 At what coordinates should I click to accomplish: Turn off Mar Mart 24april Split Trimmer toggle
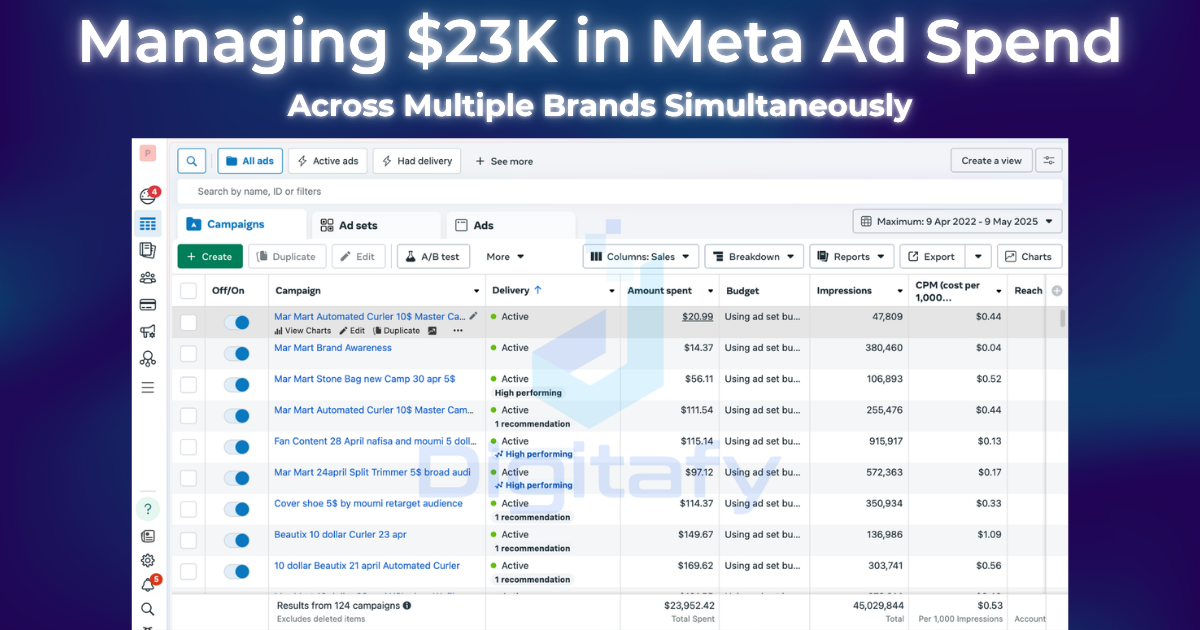tap(237, 478)
